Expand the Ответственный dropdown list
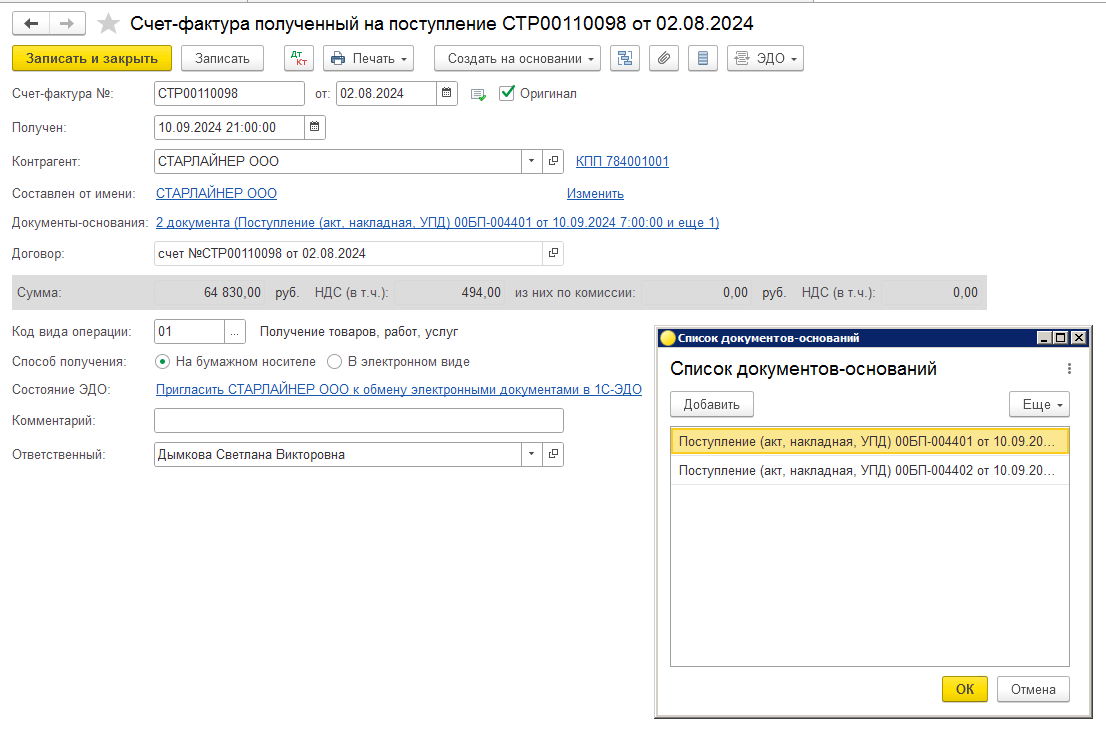1106x734 pixels. tap(530, 455)
